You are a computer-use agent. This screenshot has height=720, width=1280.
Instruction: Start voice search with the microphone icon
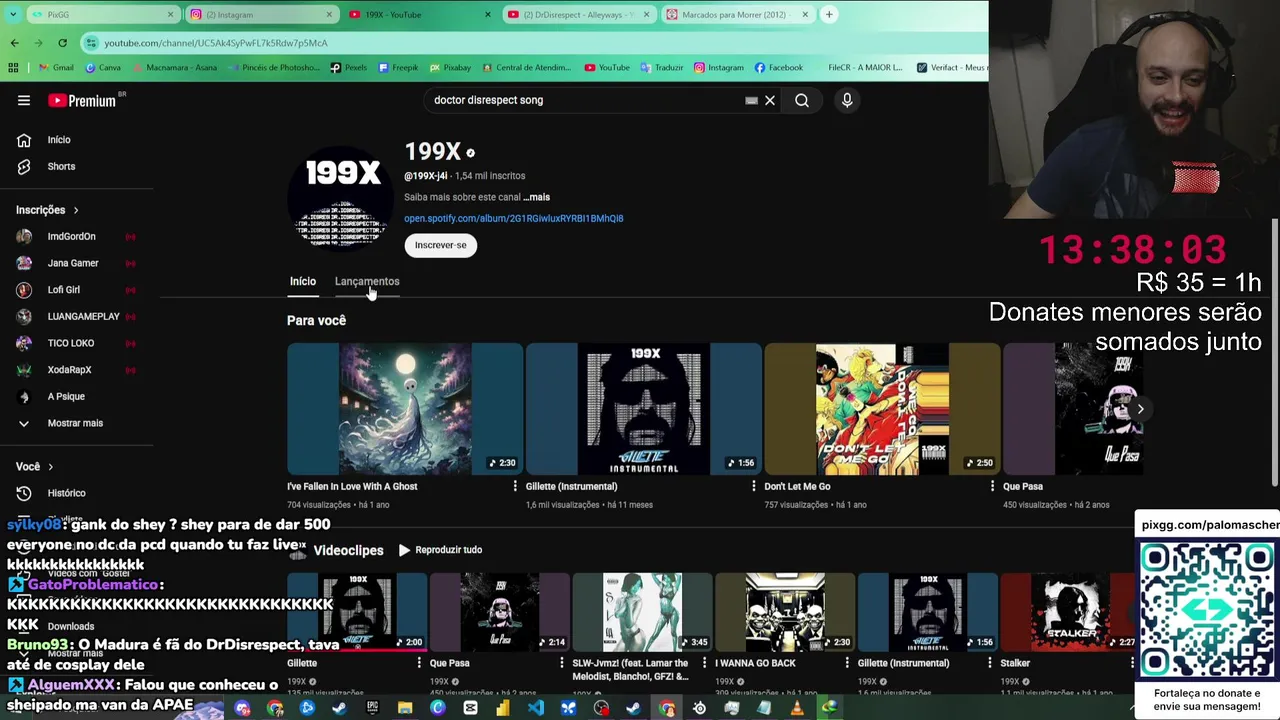(x=847, y=100)
